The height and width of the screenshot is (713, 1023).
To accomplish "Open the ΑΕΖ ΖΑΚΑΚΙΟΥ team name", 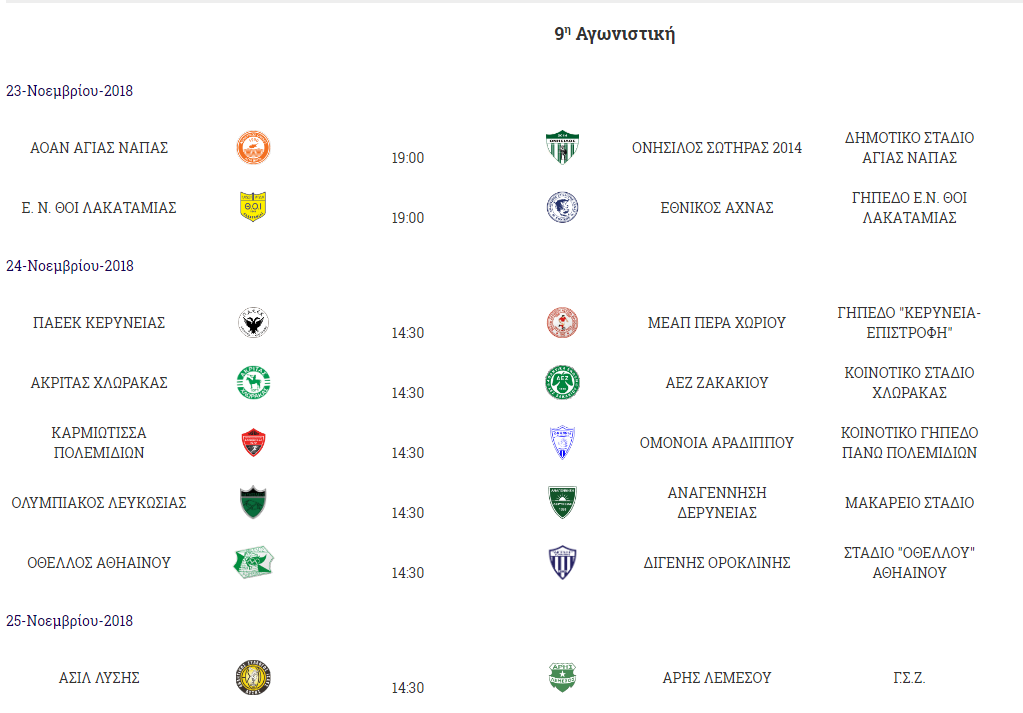I will click(716, 383).
